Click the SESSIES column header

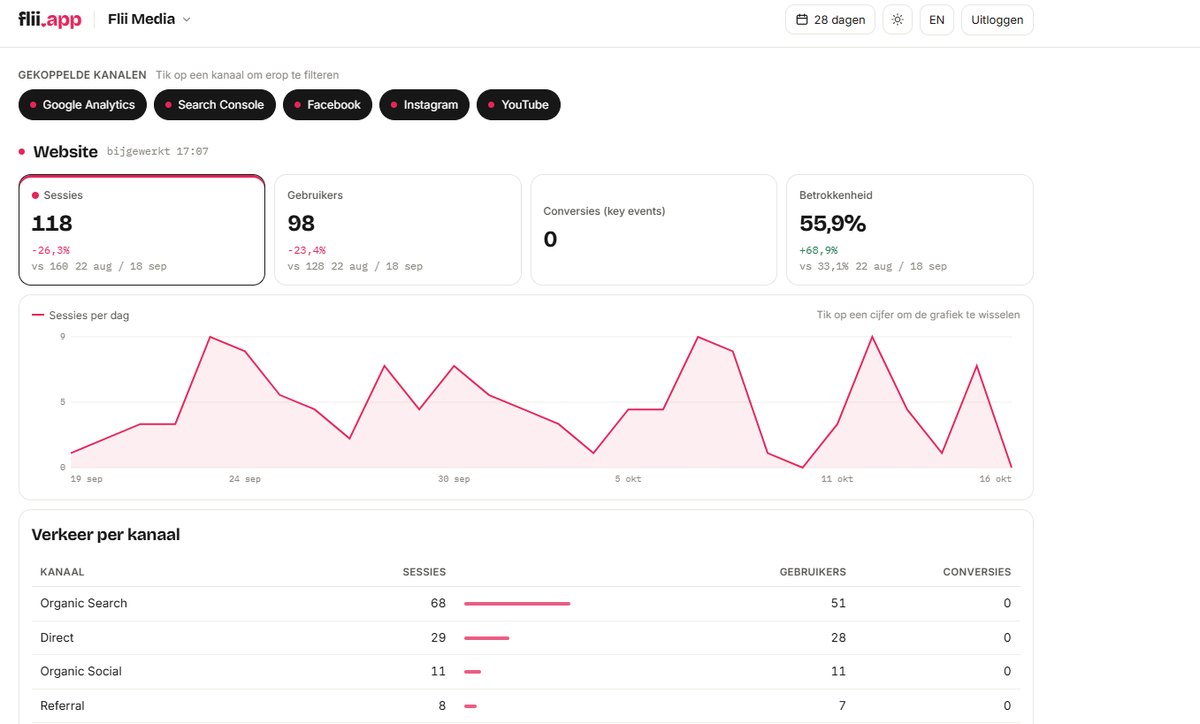click(424, 572)
